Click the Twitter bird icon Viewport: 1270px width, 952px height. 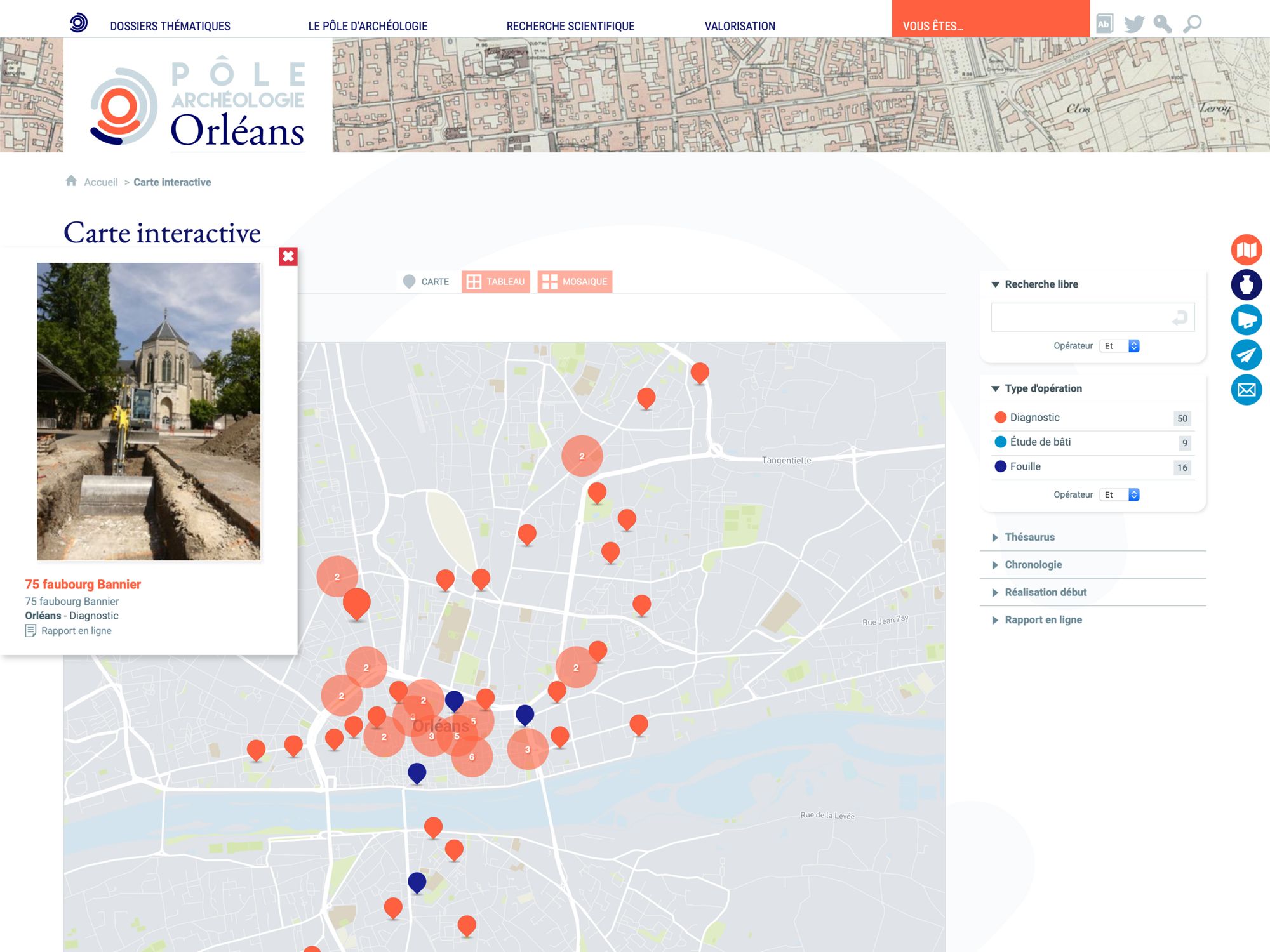pos(1133,24)
